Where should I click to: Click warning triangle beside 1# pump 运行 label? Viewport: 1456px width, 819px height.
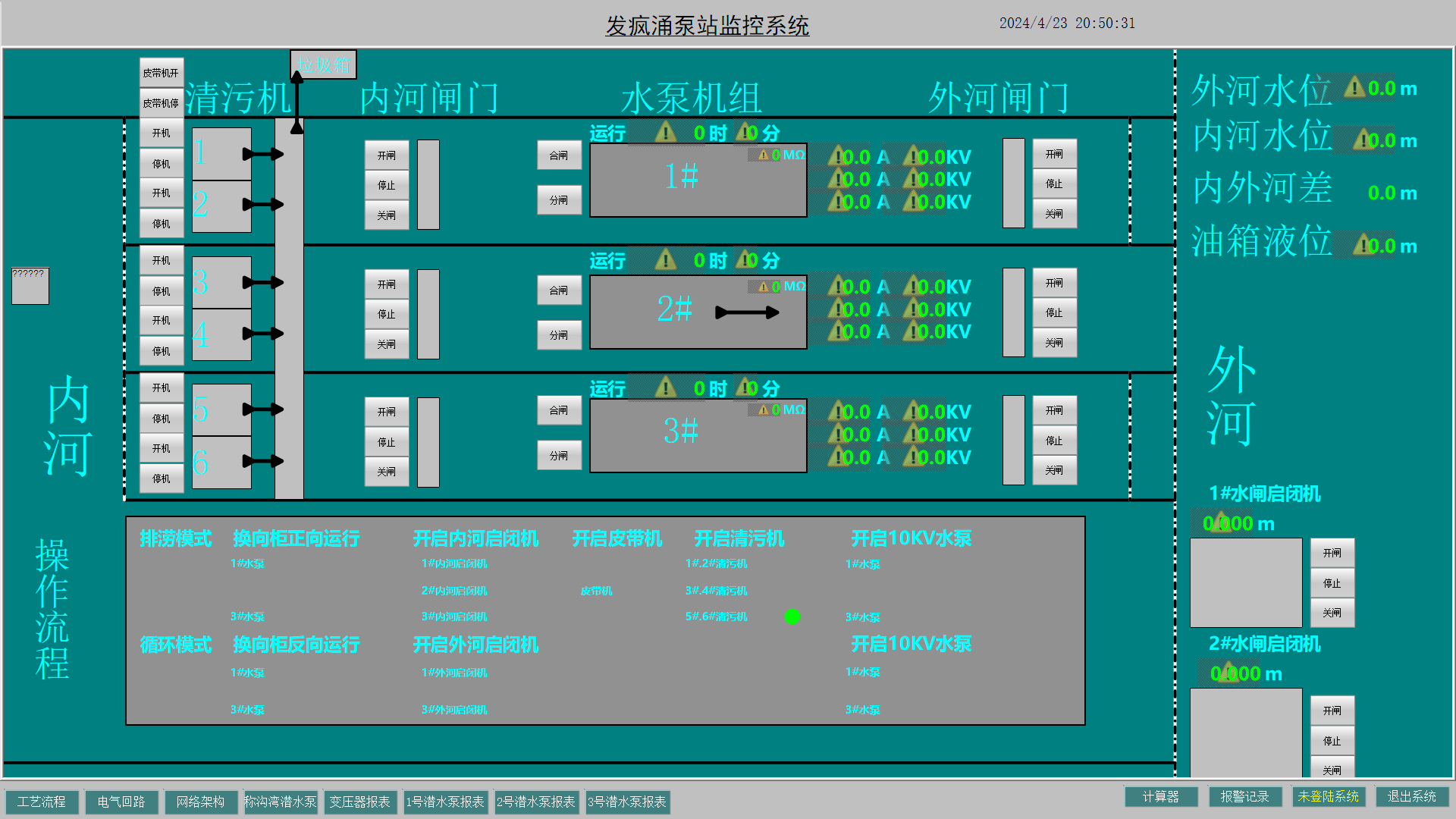pyautogui.click(x=665, y=133)
